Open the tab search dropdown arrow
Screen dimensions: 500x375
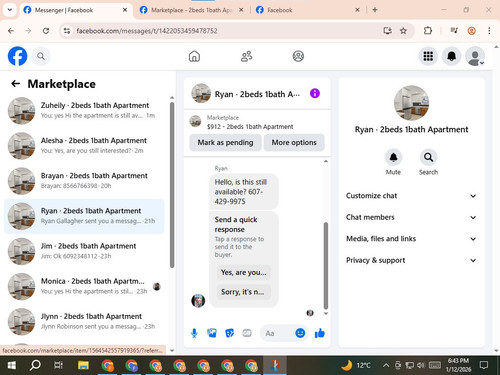pos(10,10)
